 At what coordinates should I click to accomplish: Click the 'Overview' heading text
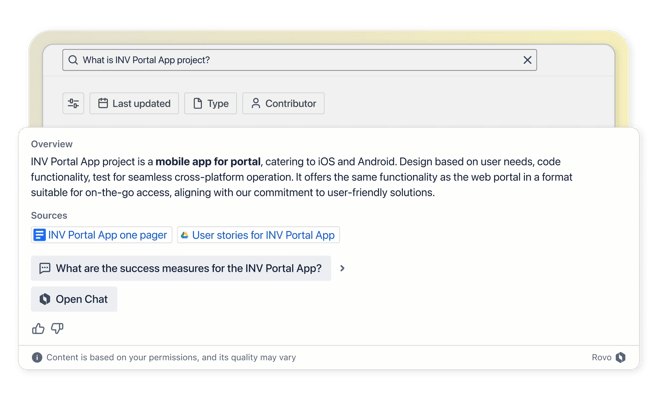52,144
